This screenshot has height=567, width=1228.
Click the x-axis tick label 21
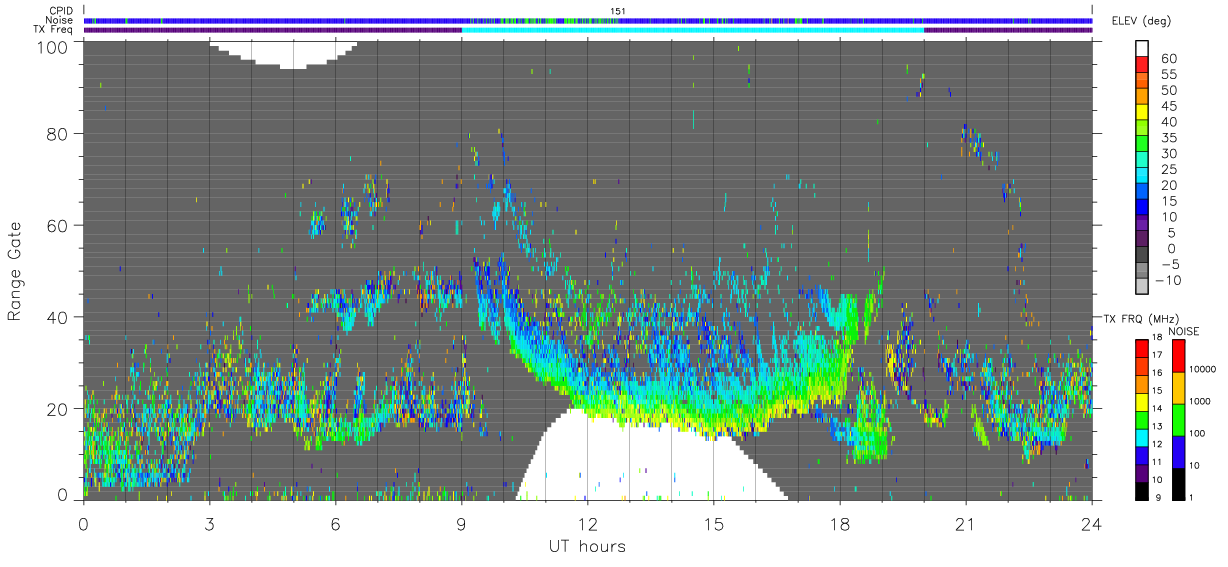pyautogui.click(x=966, y=523)
